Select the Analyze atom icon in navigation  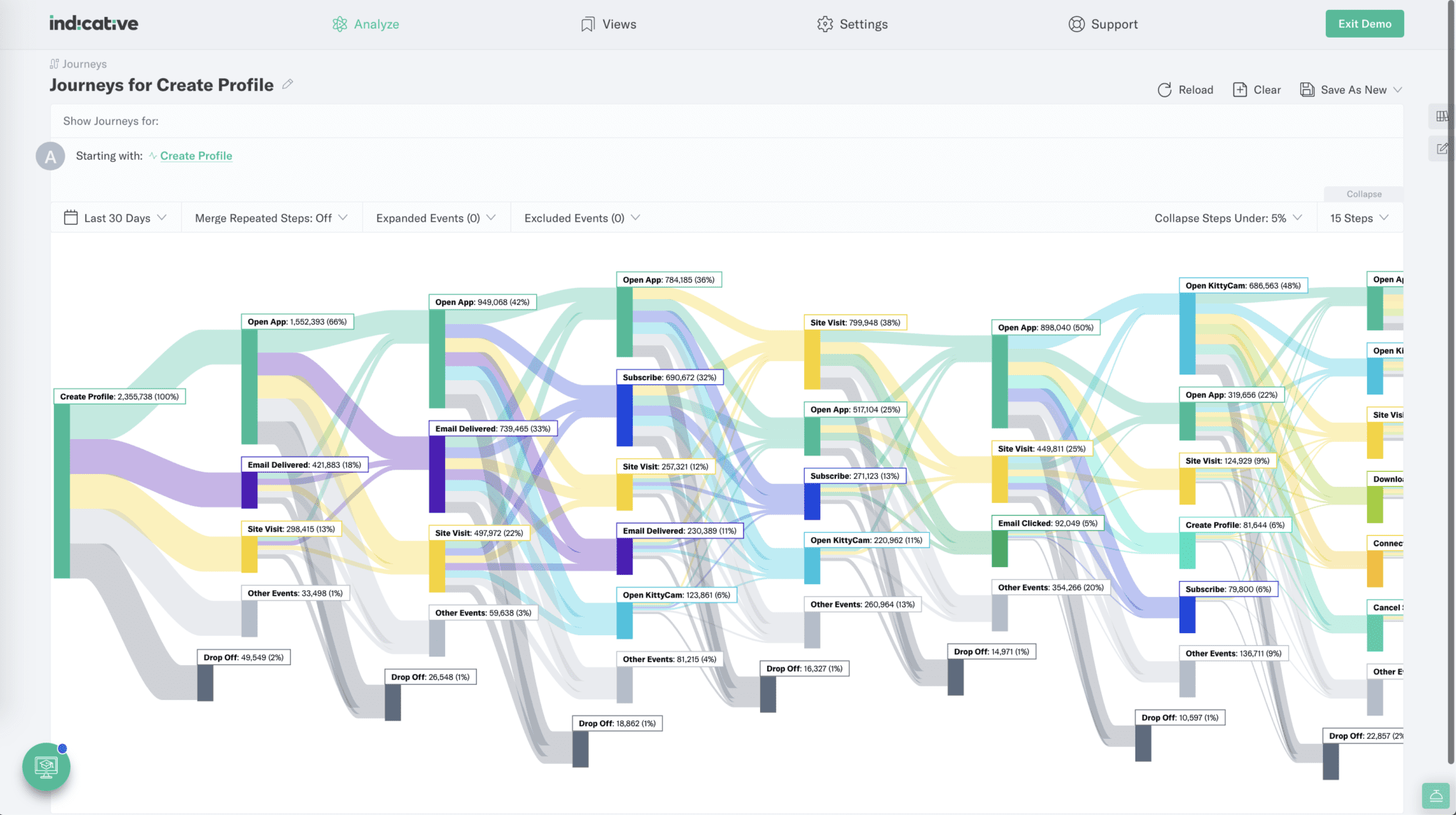point(340,23)
